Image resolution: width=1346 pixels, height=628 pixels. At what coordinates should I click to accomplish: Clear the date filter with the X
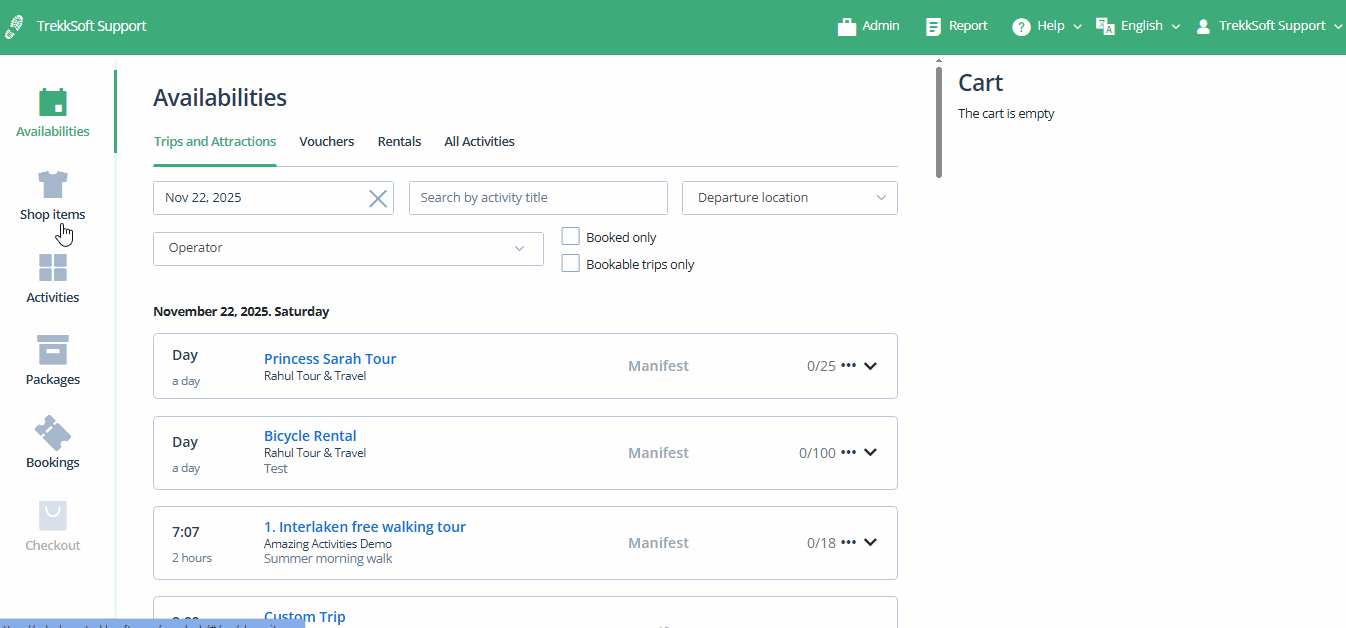(x=378, y=197)
